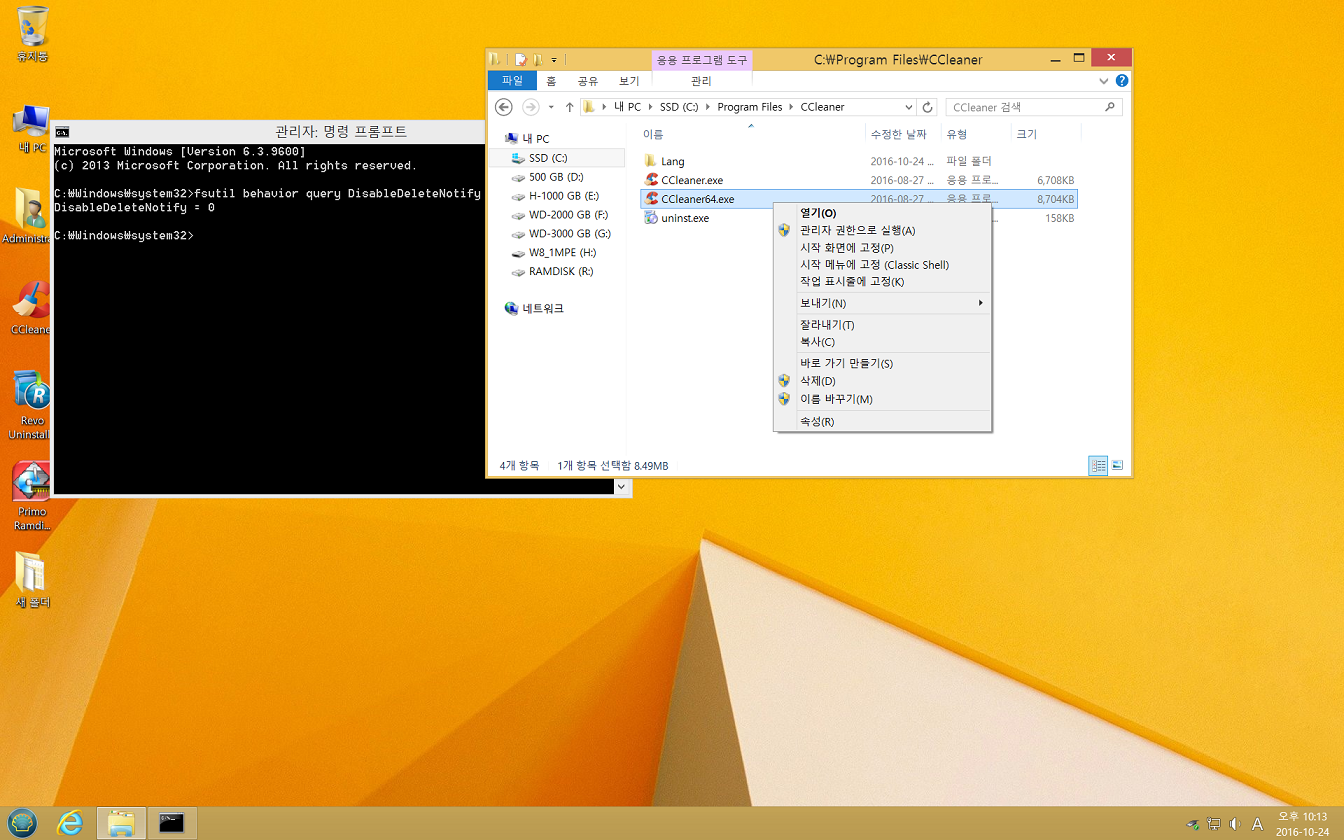
Task: Open the 공유 ribbon tab
Action: [588, 81]
